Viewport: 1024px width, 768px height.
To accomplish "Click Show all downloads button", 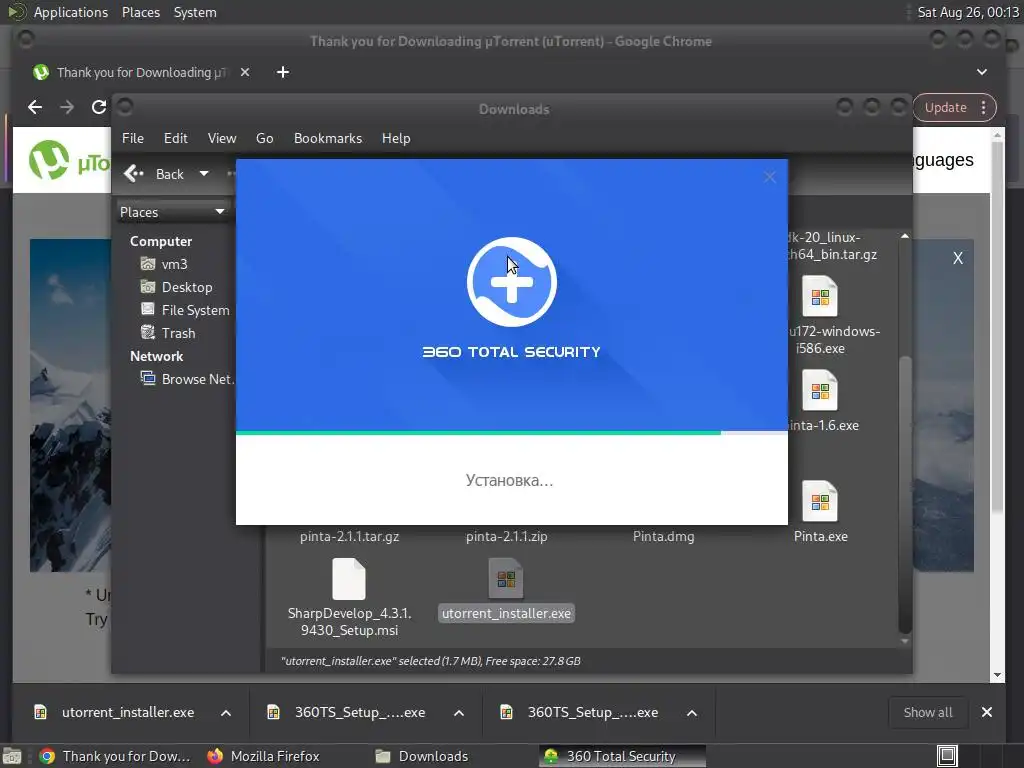I will [x=927, y=712].
